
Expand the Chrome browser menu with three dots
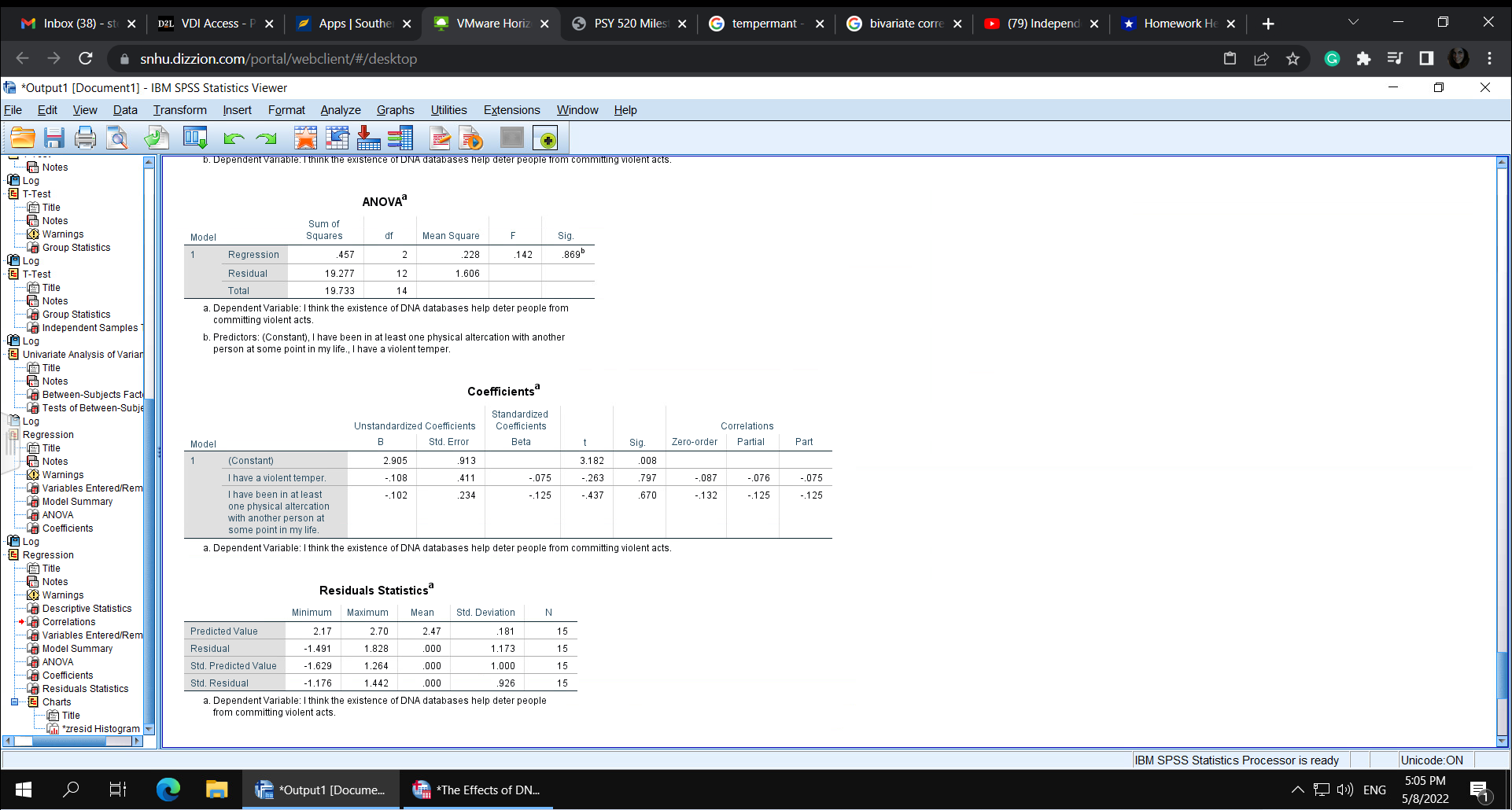1489,58
